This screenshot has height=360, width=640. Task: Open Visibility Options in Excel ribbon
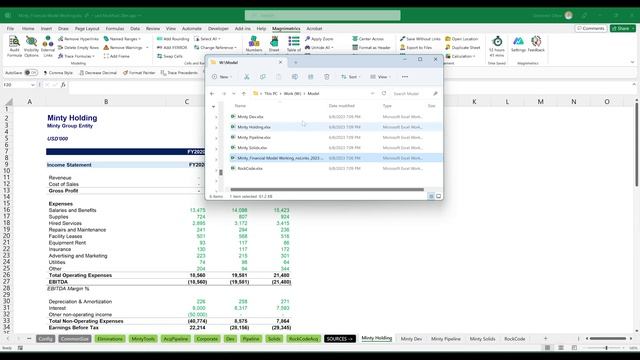[31, 47]
